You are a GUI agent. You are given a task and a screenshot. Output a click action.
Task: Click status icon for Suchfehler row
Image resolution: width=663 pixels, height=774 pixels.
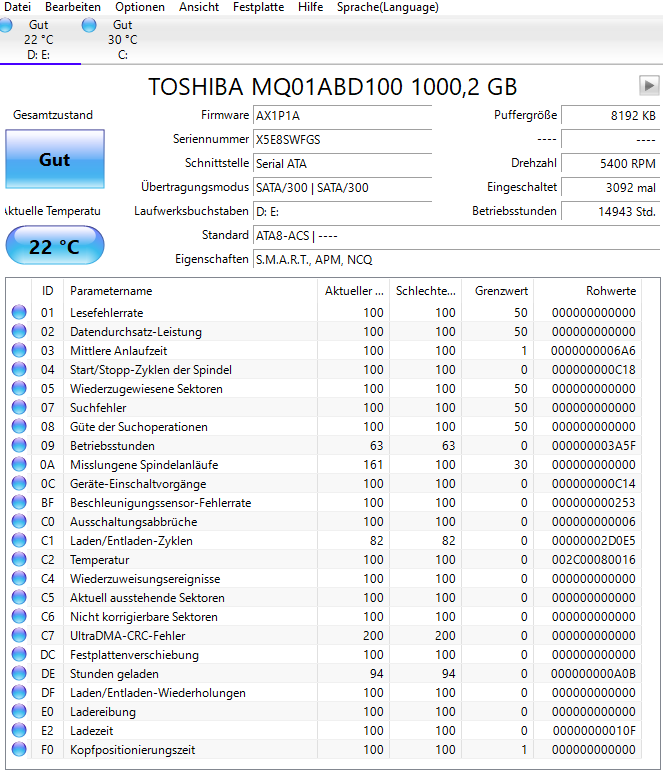click(19, 407)
